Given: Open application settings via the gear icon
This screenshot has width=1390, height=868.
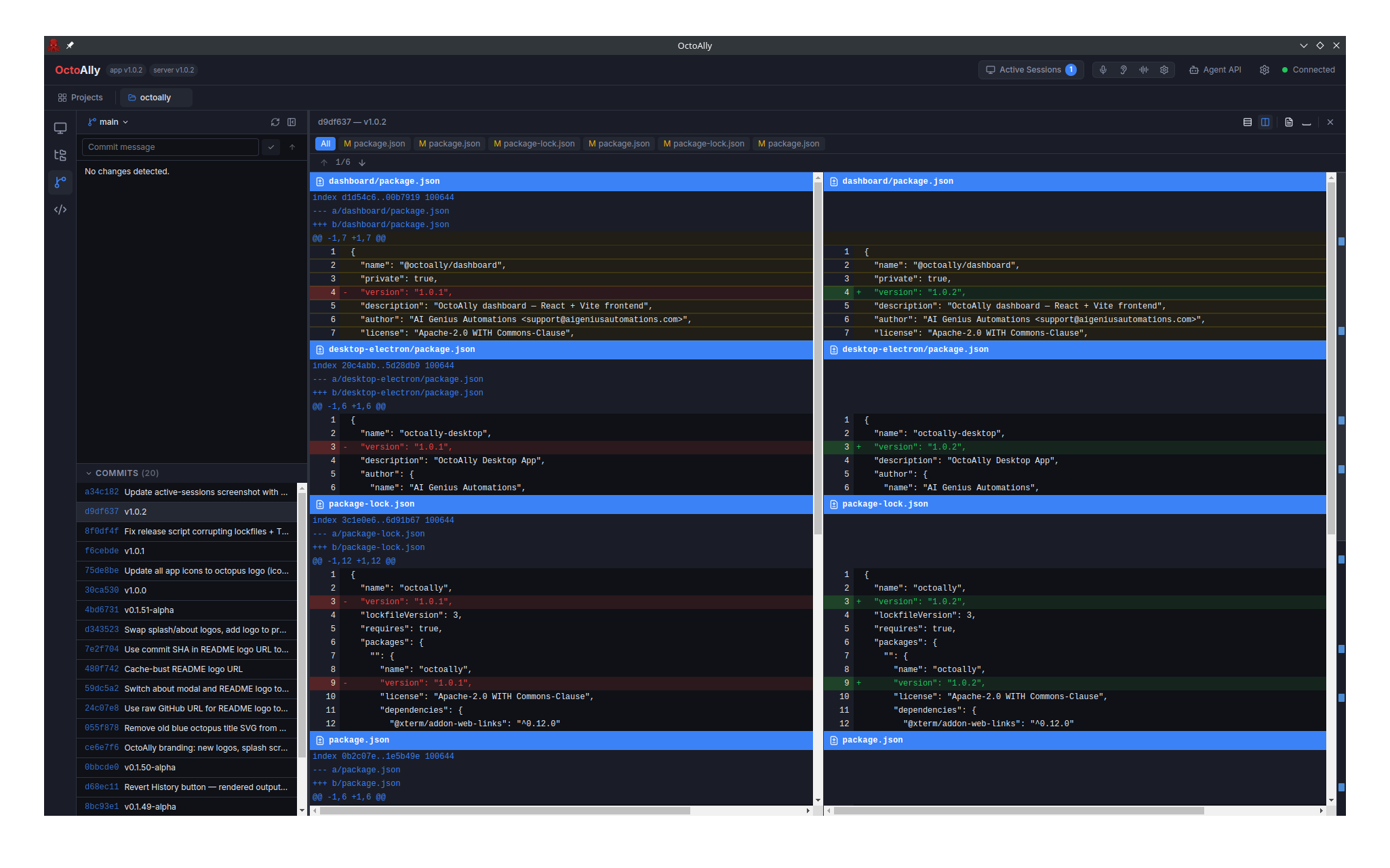Looking at the screenshot, I should coord(1264,69).
